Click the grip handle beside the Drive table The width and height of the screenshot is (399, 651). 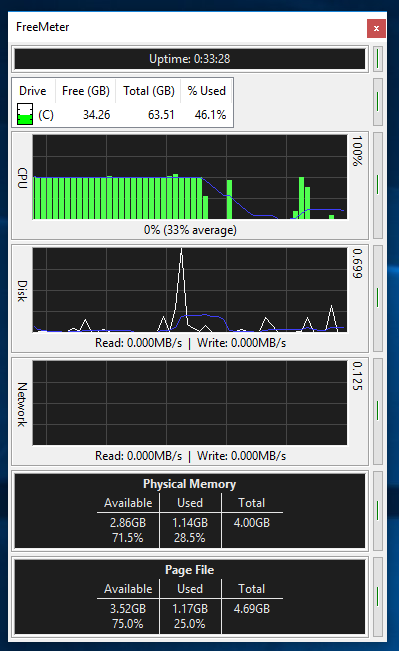pos(377,102)
